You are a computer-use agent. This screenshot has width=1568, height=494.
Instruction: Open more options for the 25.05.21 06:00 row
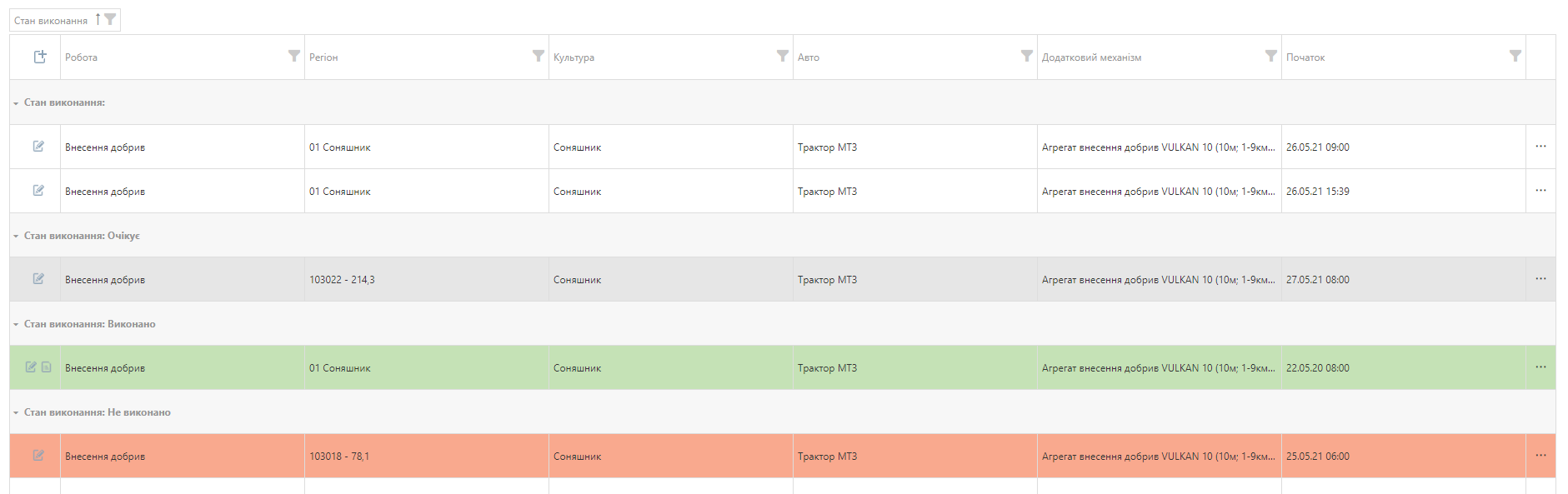point(1540,456)
